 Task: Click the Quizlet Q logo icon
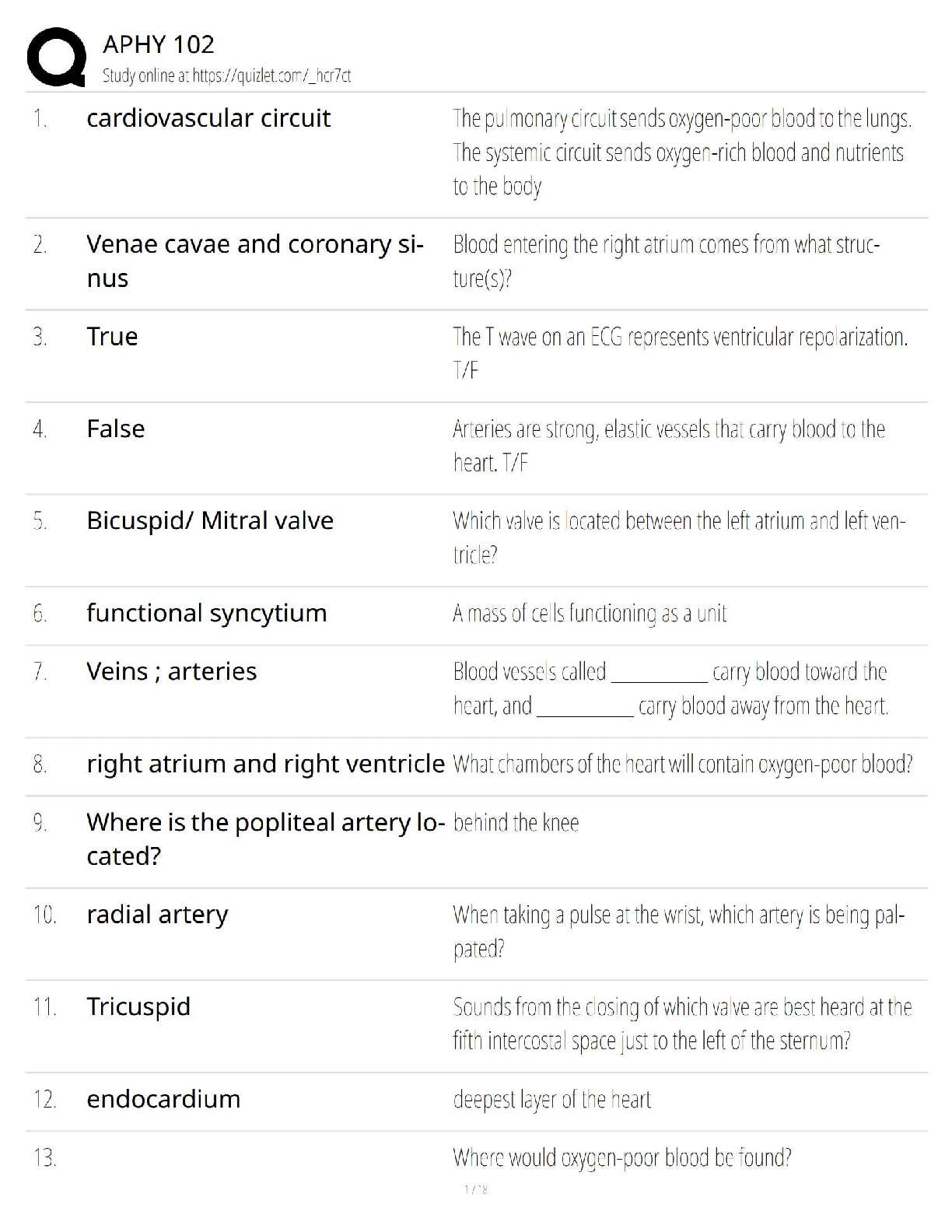click(x=56, y=57)
